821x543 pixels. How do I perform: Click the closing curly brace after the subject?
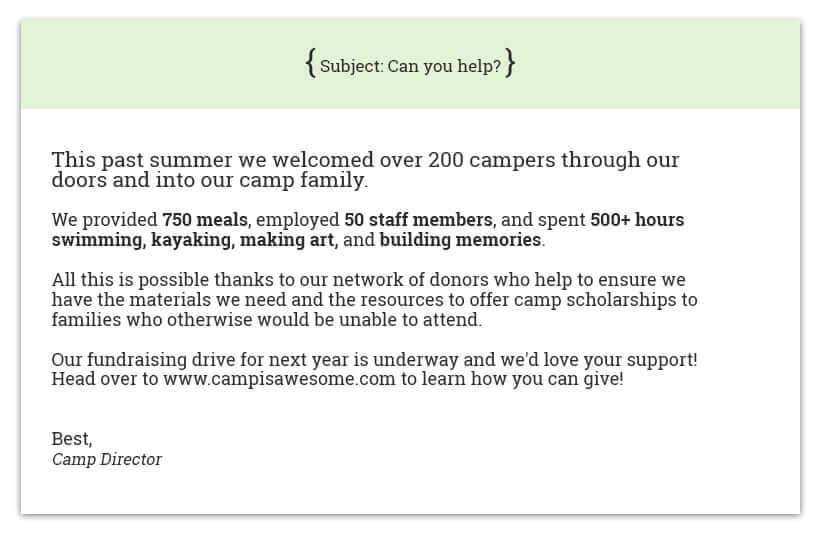pos(510,65)
